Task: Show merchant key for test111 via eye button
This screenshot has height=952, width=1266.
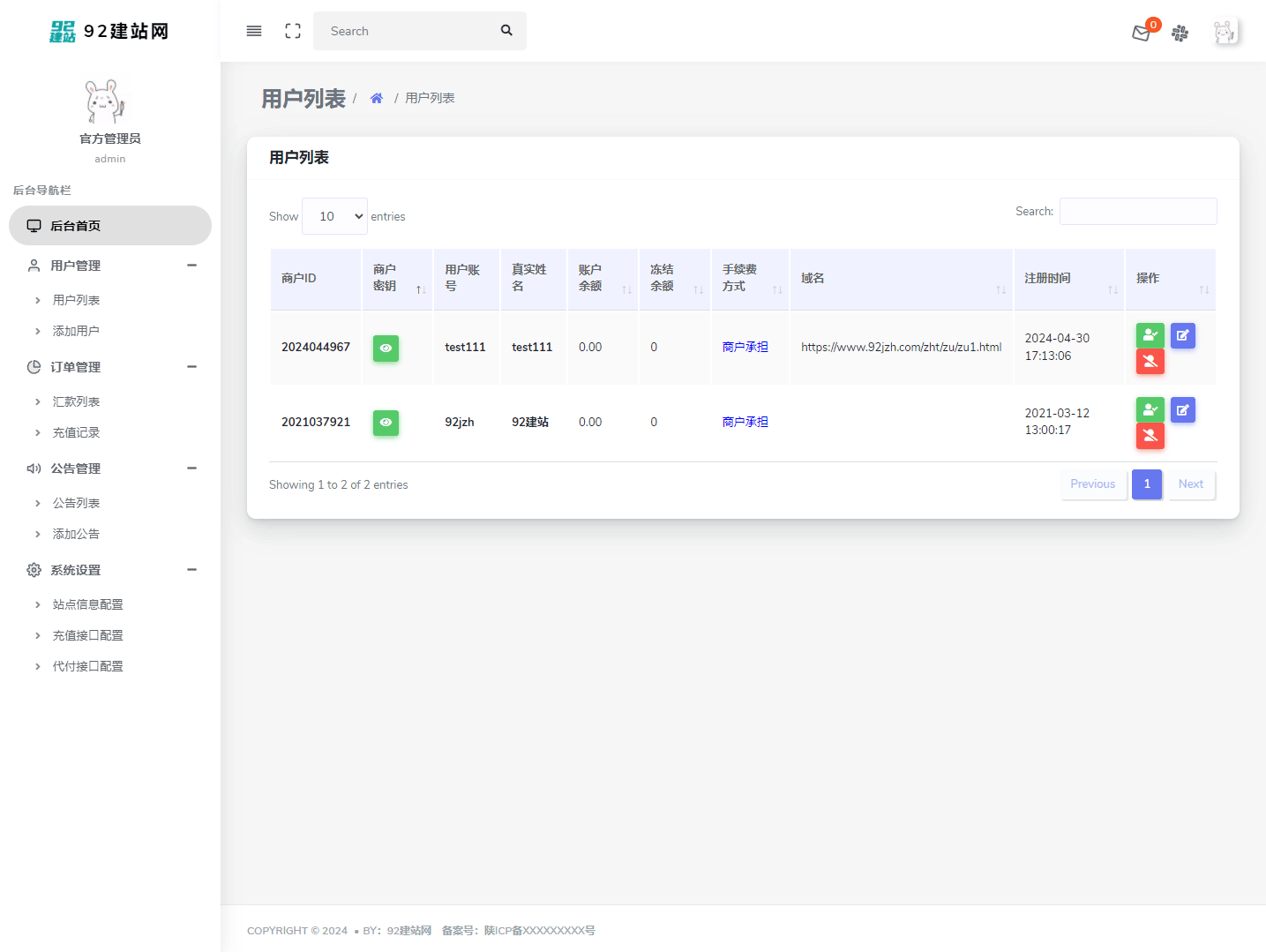Action: click(386, 348)
